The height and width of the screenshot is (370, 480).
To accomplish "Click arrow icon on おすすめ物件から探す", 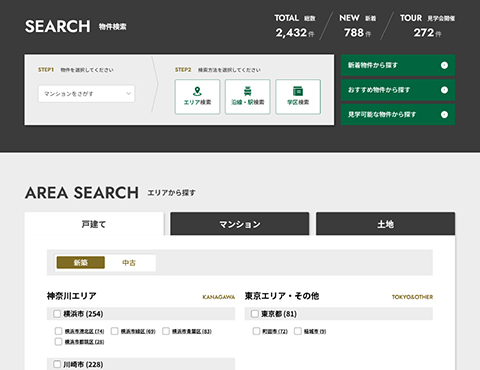I will coord(444,90).
